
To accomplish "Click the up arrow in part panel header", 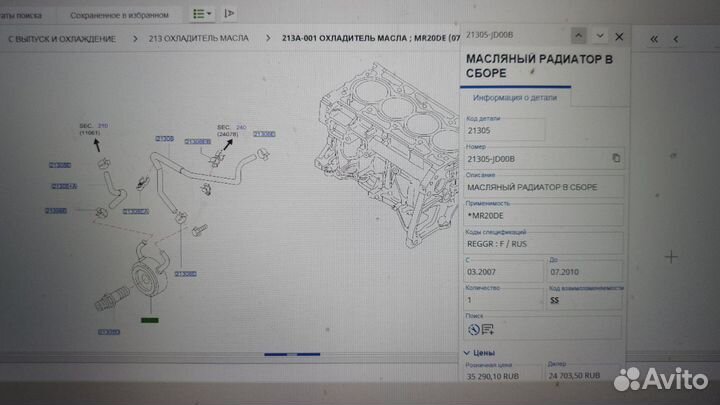I will click(x=573, y=36).
